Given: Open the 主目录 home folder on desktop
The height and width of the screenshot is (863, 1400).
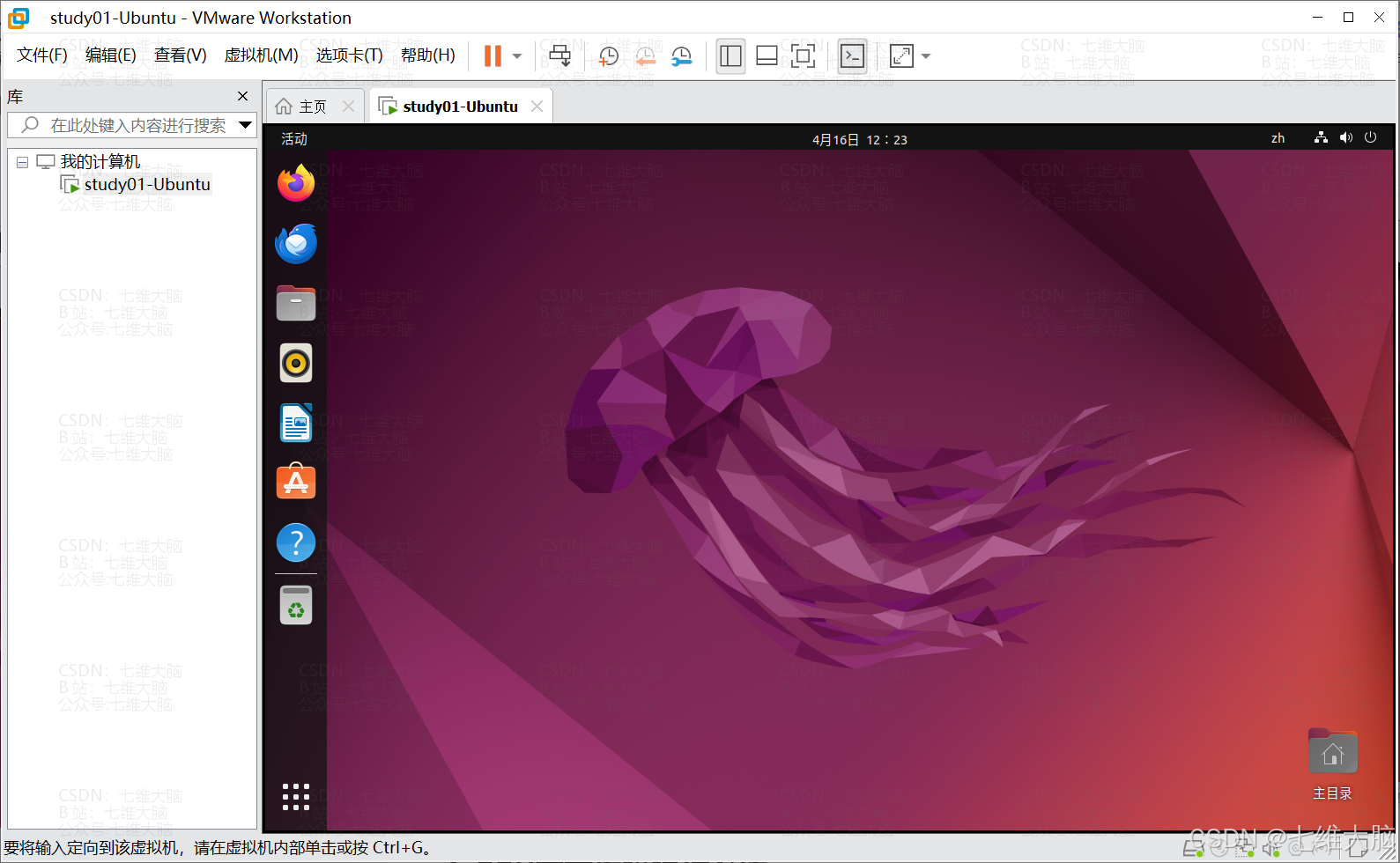Looking at the screenshot, I should (1332, 763).
